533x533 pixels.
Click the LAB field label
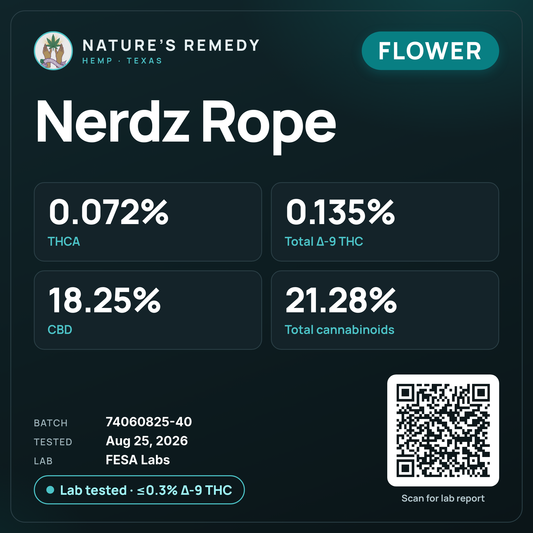click(x=43, y=461)
